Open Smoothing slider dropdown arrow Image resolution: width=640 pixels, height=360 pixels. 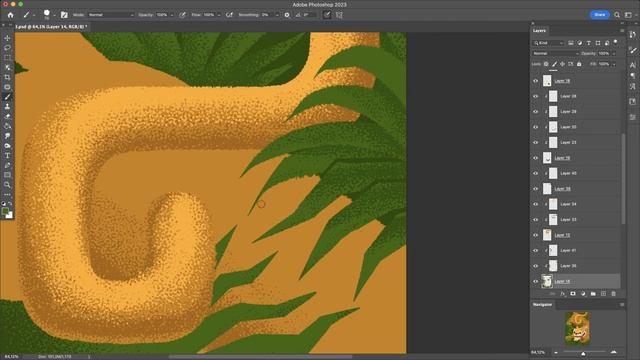point(277,15)
